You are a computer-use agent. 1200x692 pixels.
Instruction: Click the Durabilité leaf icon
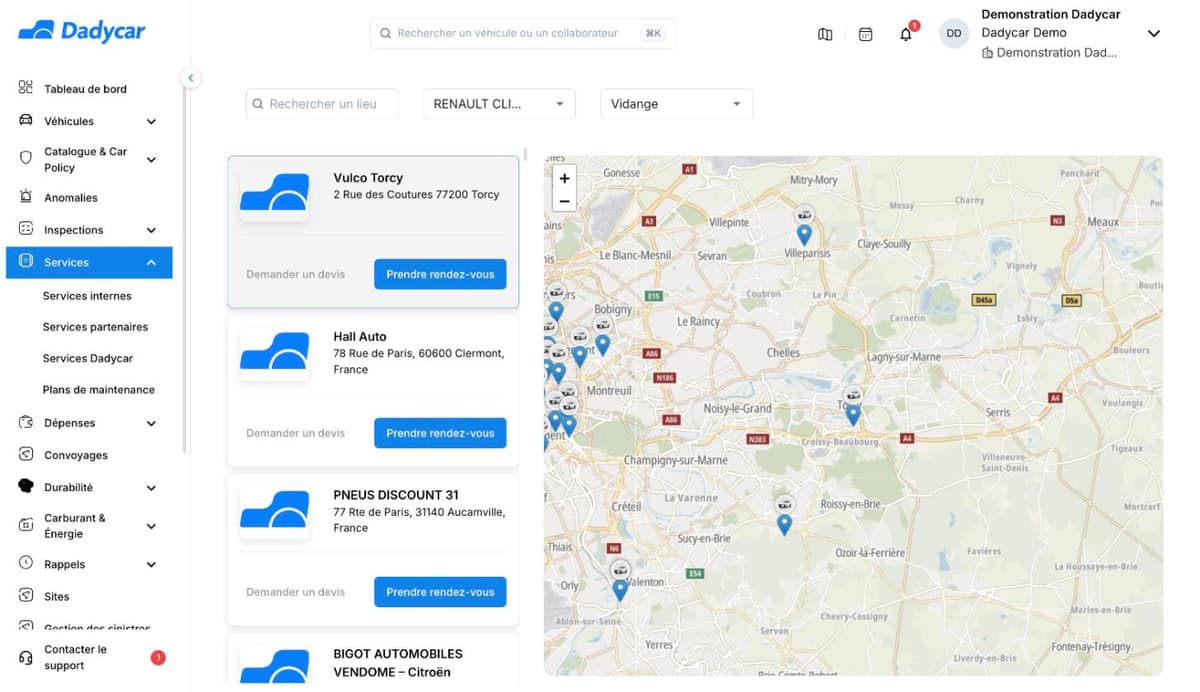click(26, 487)
